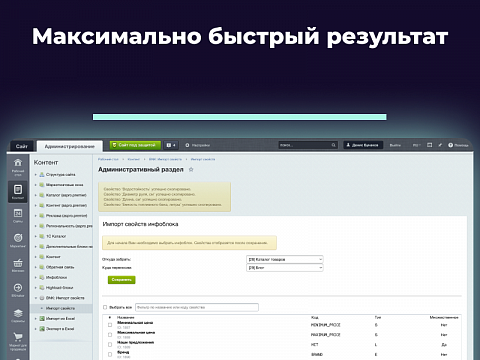The width and height of the screenshot is (480, 360).
Task: Expand the Инфоблоки tree node
Action: [36, 277]
